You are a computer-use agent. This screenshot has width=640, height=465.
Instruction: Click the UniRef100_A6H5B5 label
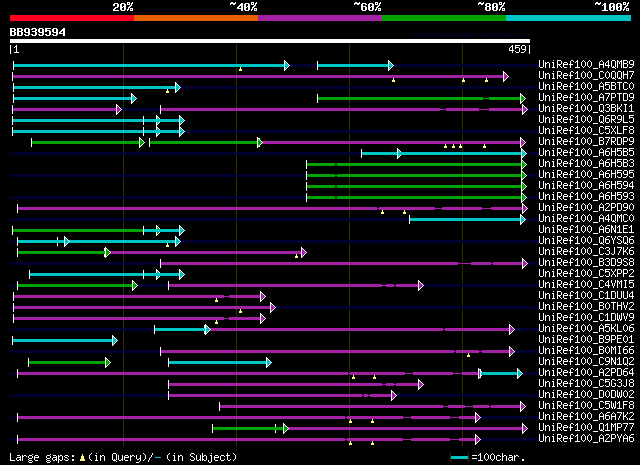pos(586,152)
